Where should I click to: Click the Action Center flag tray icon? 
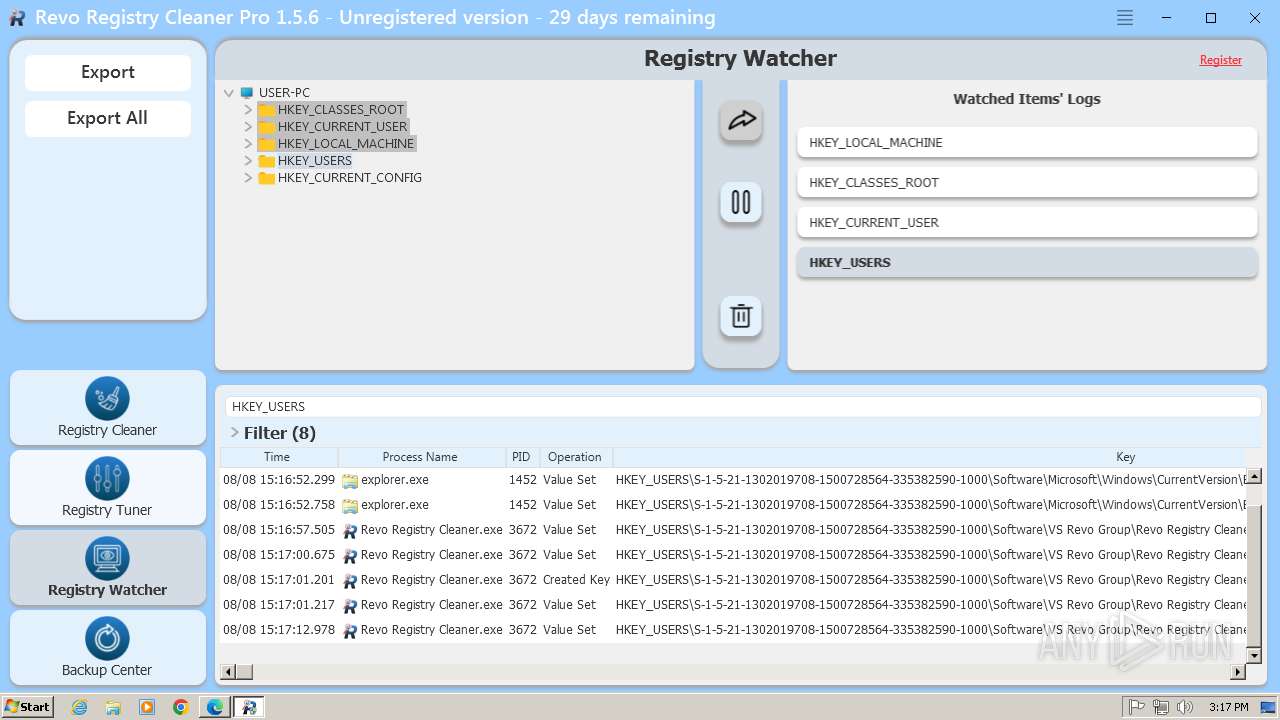1137,707
